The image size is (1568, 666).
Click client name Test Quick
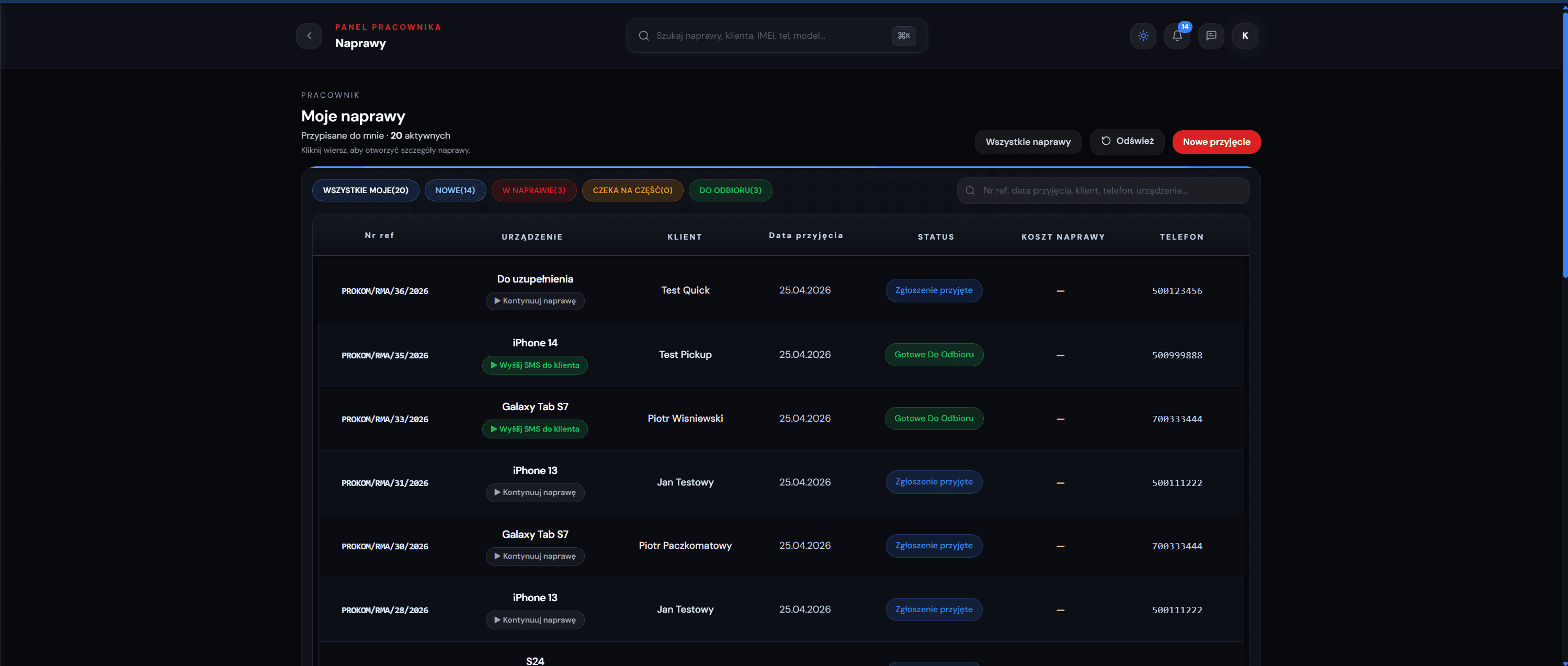click(x=685, y=290)
